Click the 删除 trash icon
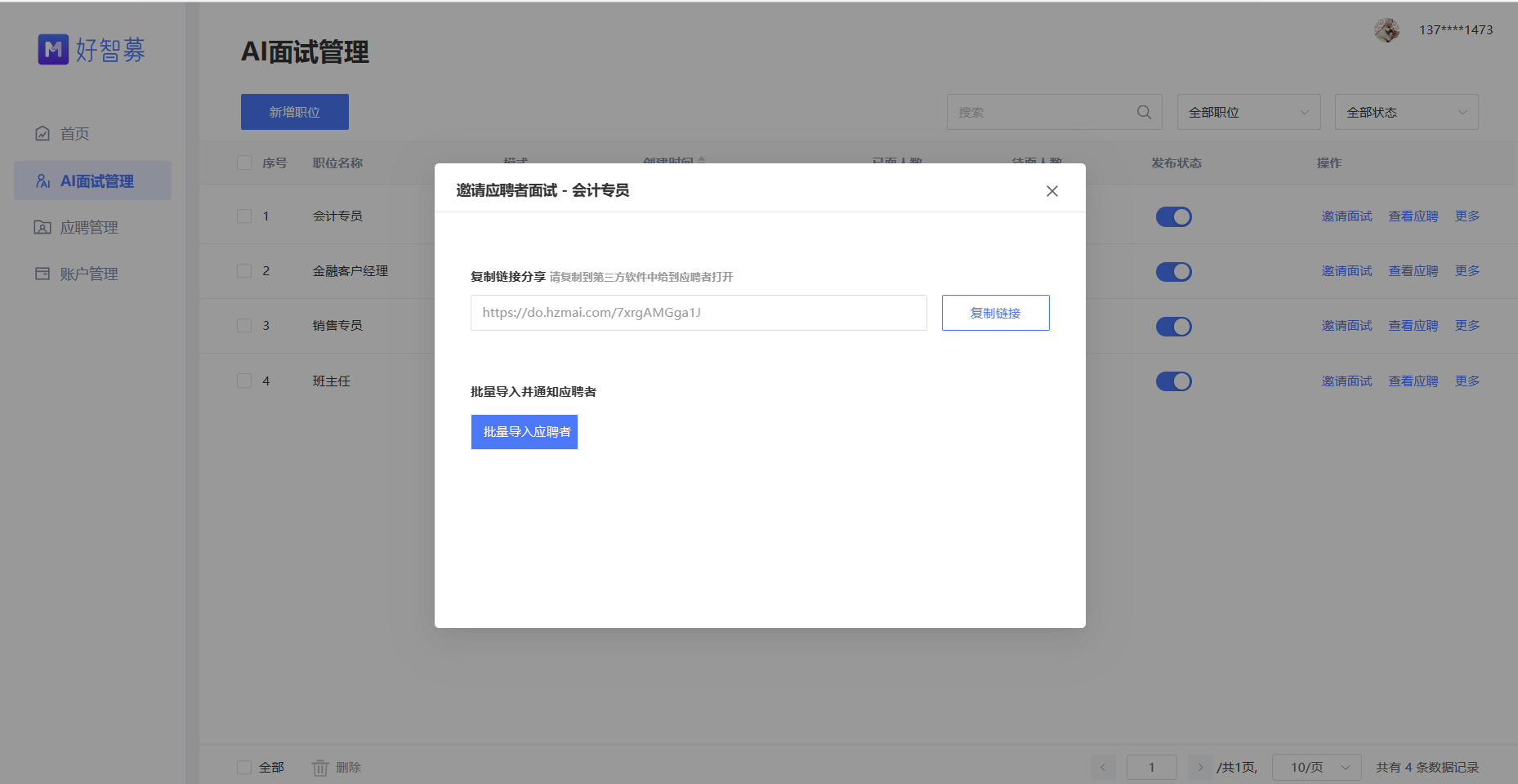 click(319, 768)
